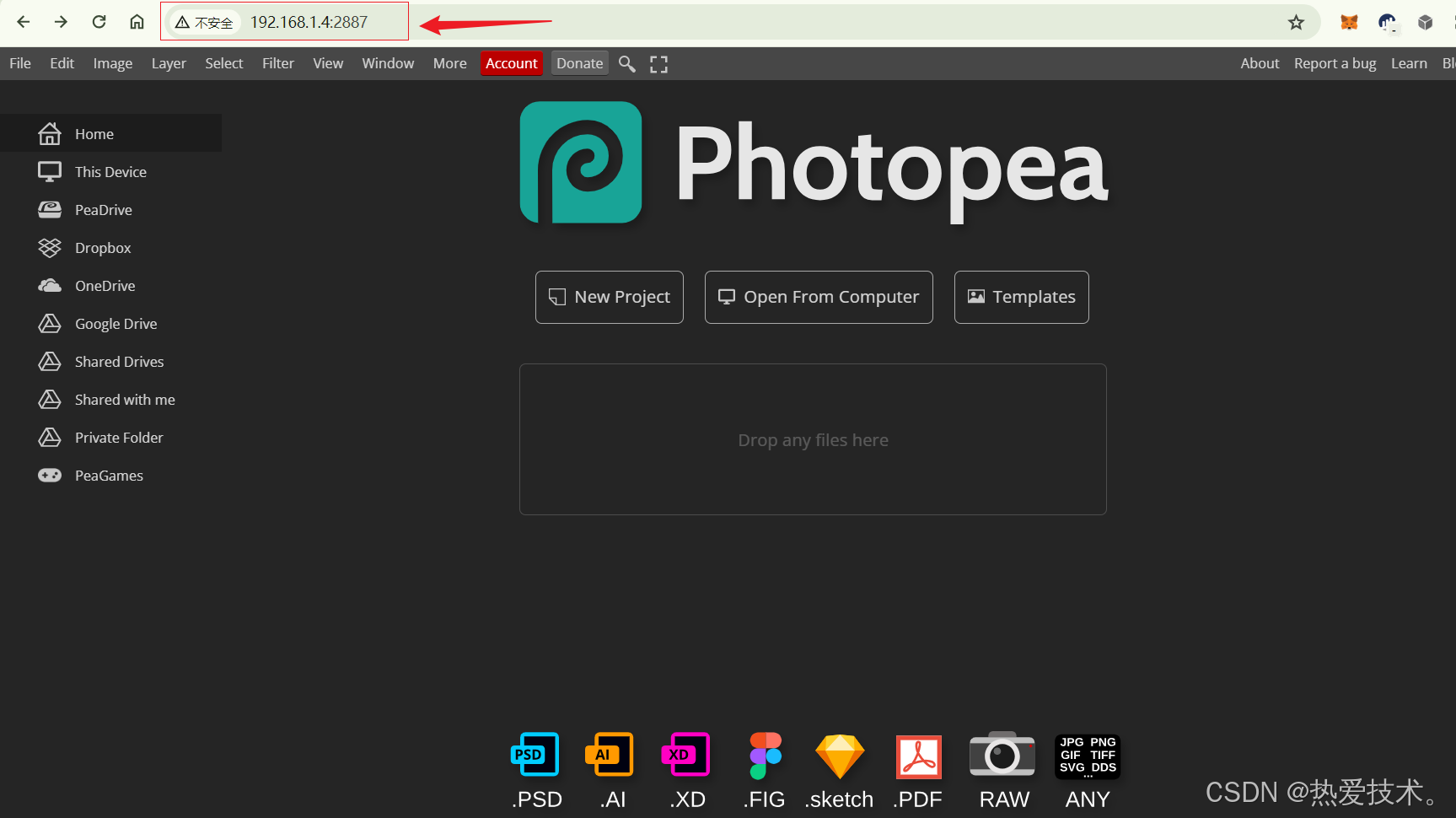Reload the page with refresh icon
1456x818 pixels.
(x=99, y=22)
